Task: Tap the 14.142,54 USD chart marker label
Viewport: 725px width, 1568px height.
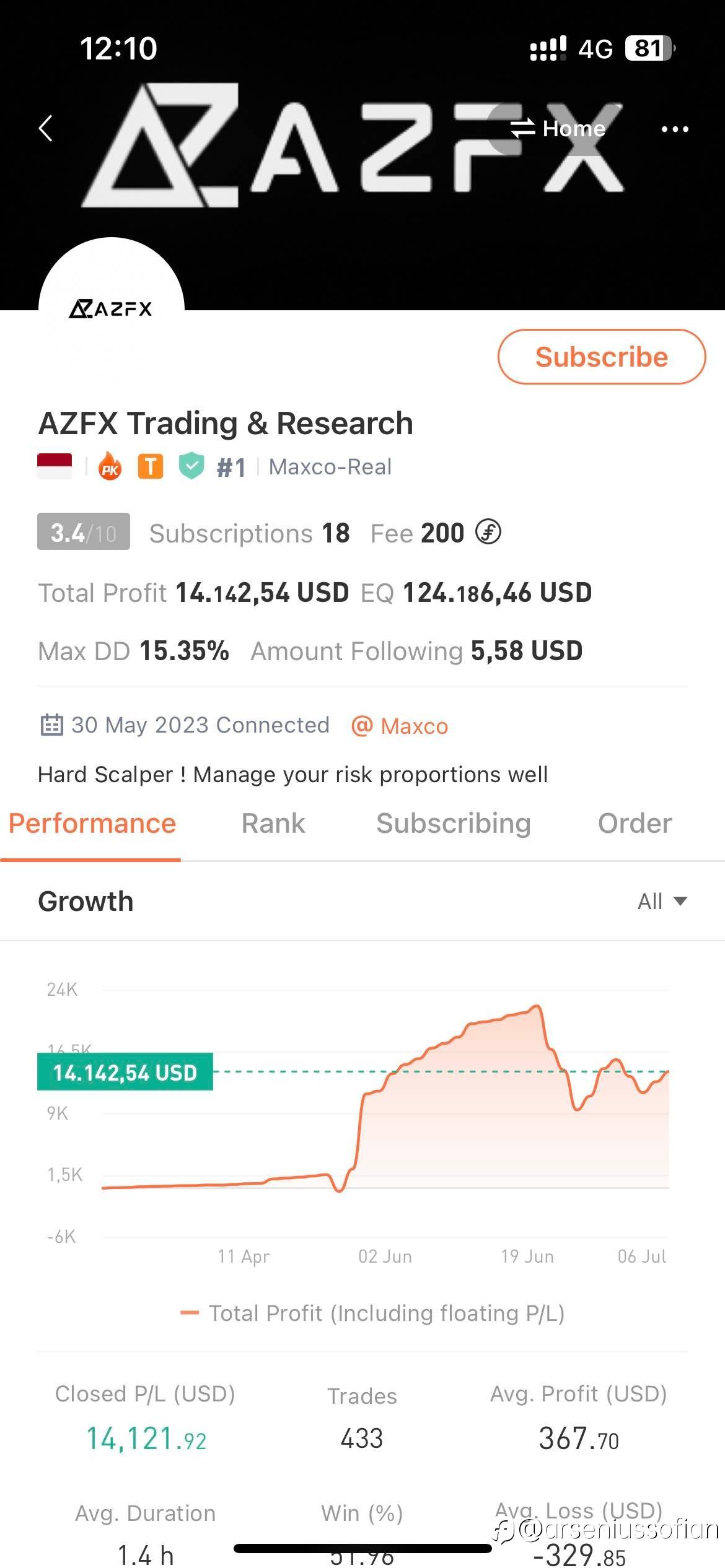Action: 125,1072
